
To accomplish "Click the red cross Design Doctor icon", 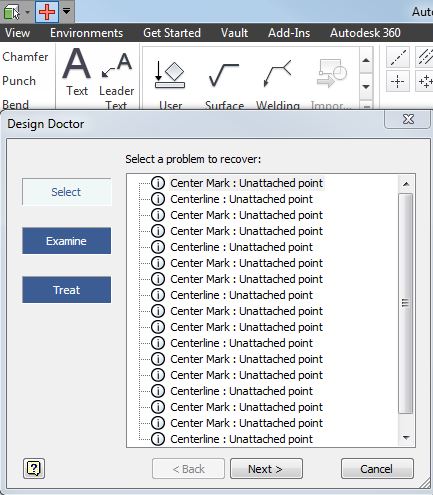I will click(47, 12).
